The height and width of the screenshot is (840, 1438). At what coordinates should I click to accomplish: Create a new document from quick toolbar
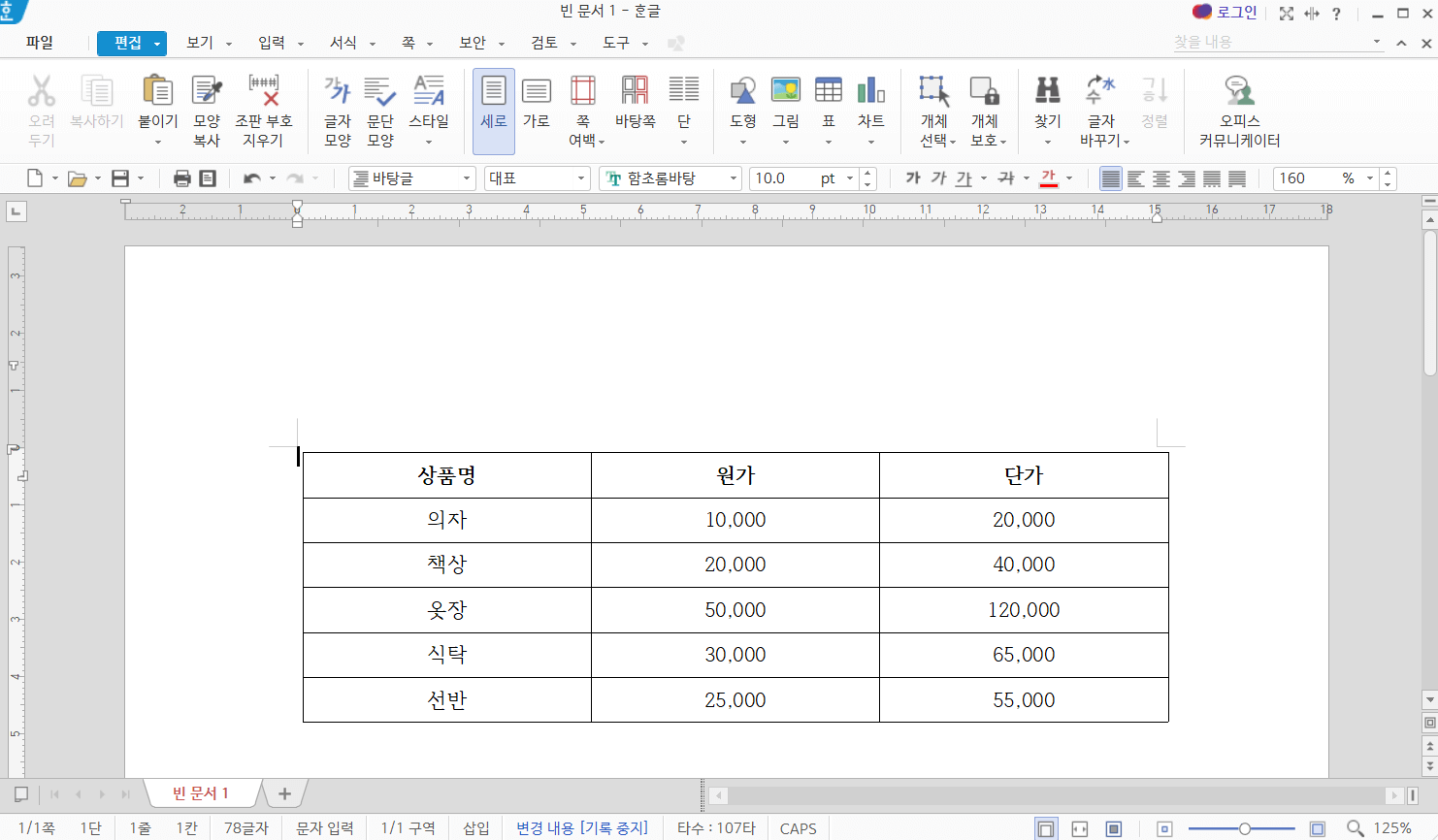coord(35,178)
